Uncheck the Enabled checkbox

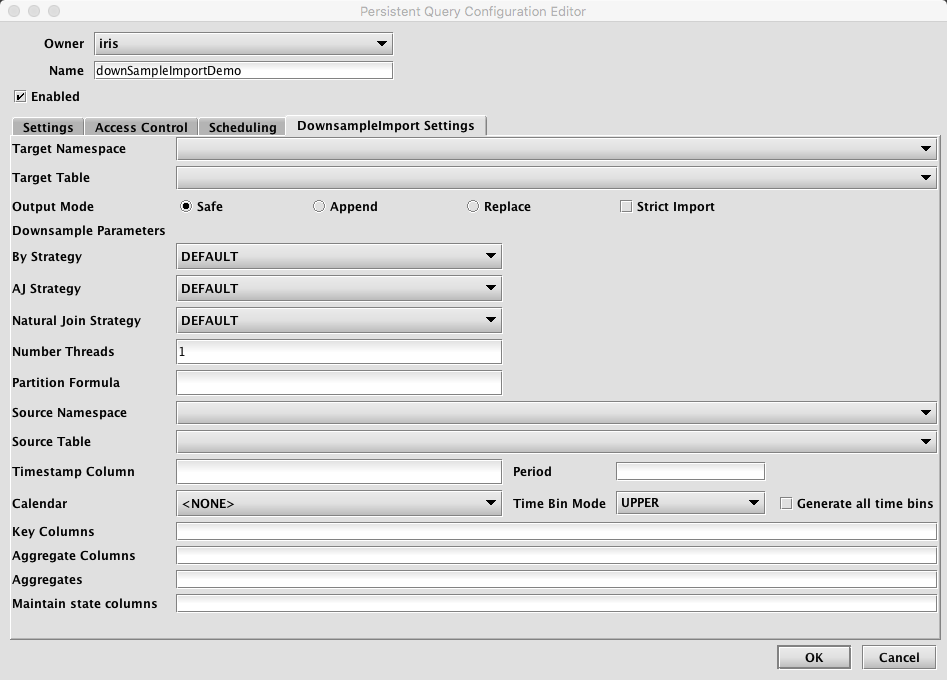click(x=20, y=97)
